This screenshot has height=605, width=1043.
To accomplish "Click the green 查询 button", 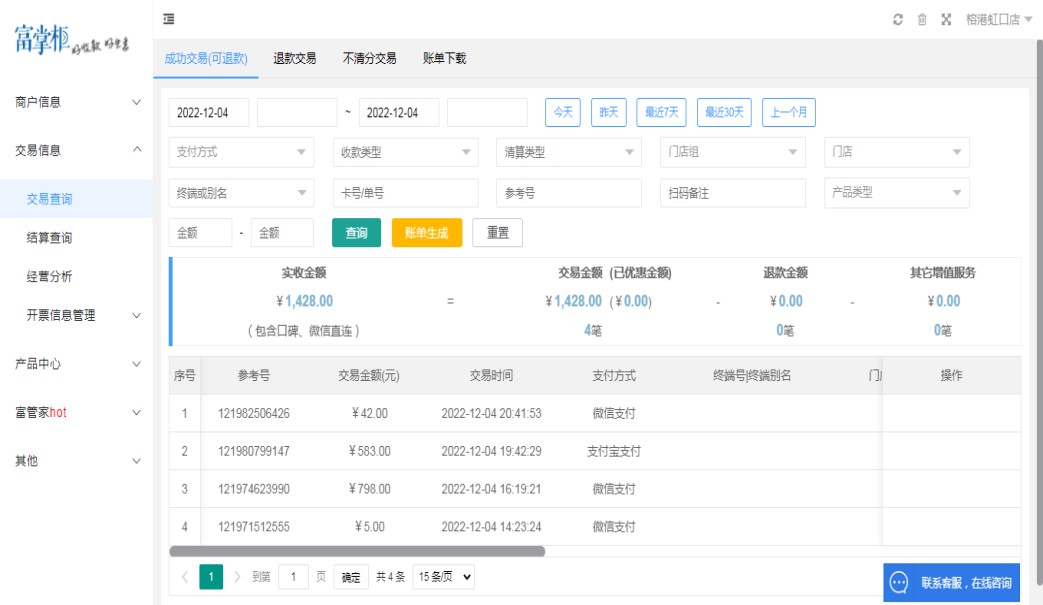I will pos(356,233).
